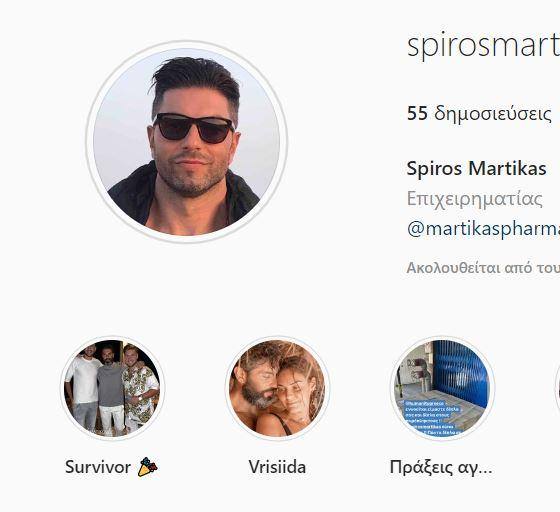The height and width of the screenshot is (512, 560).
Task: Click the word δημοσιεύσεις in stats row
Action: point(493,114)
